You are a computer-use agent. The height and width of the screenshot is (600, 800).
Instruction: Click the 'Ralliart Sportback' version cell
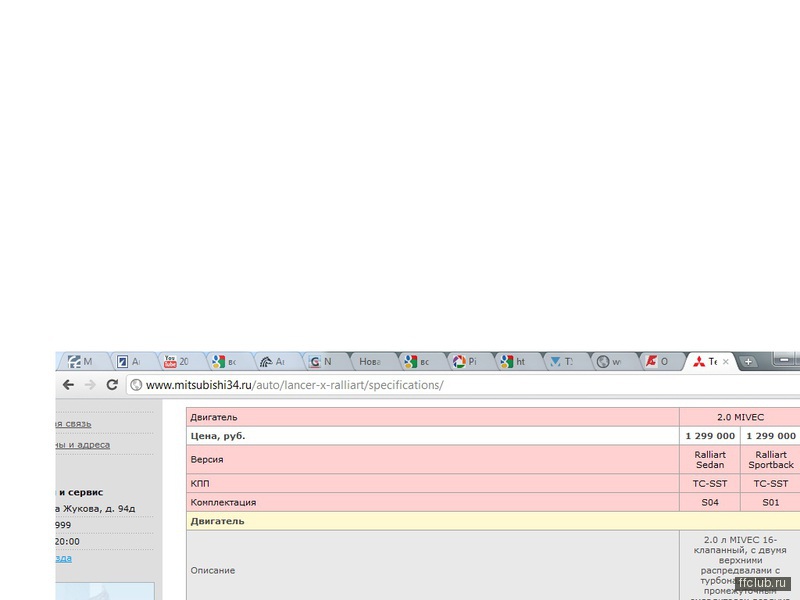[x=770, y=459]
